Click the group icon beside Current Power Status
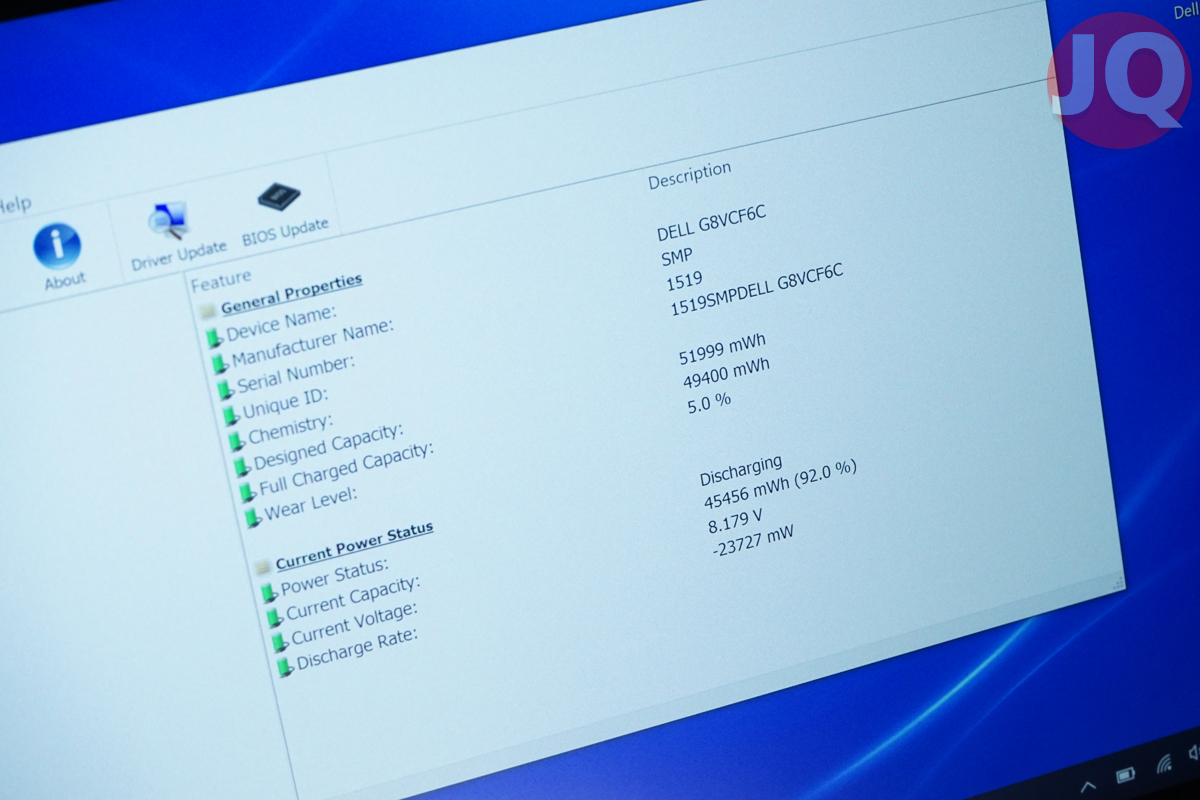 263,567
